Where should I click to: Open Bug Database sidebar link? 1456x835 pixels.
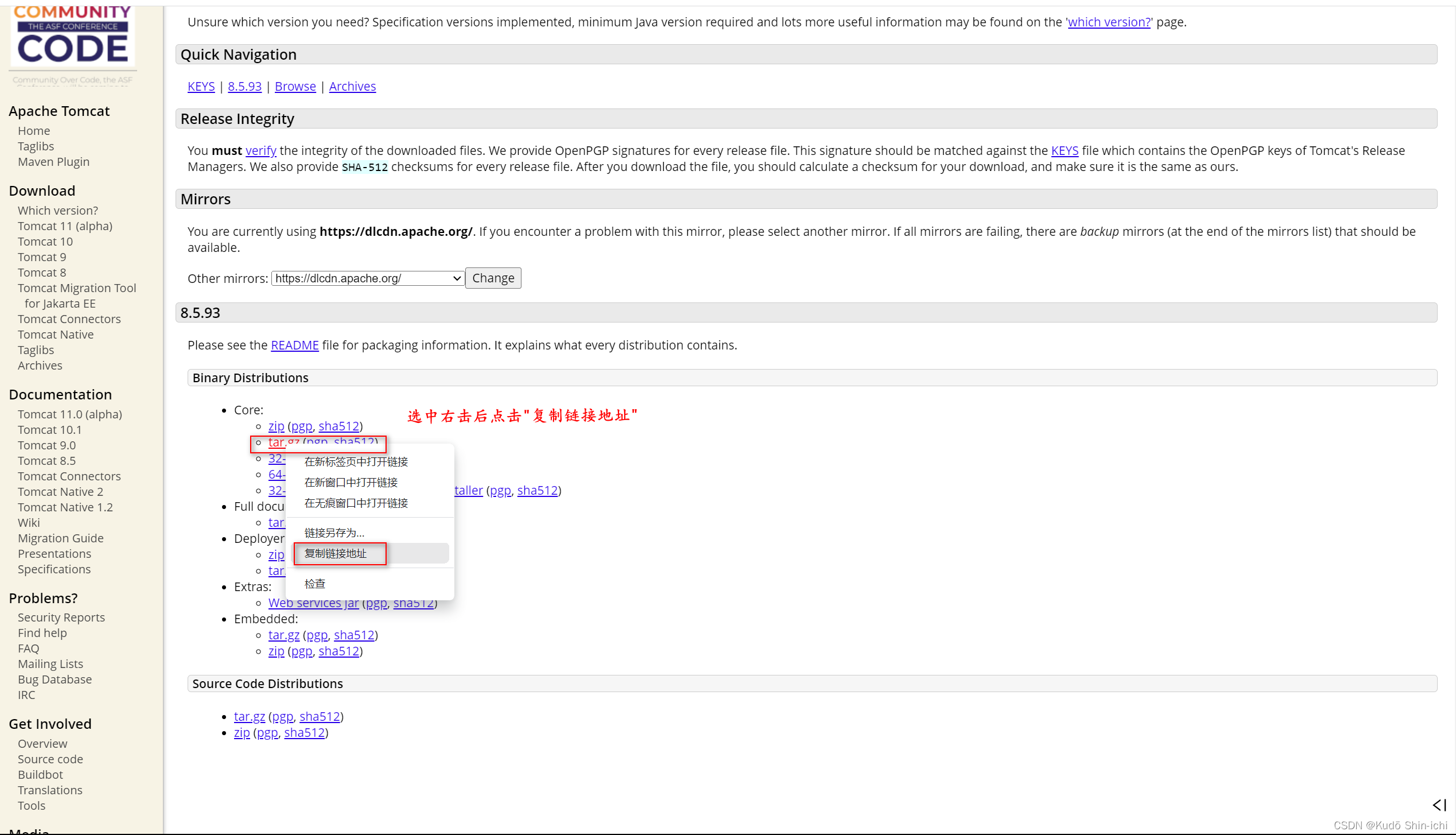[x=54, y=679]
